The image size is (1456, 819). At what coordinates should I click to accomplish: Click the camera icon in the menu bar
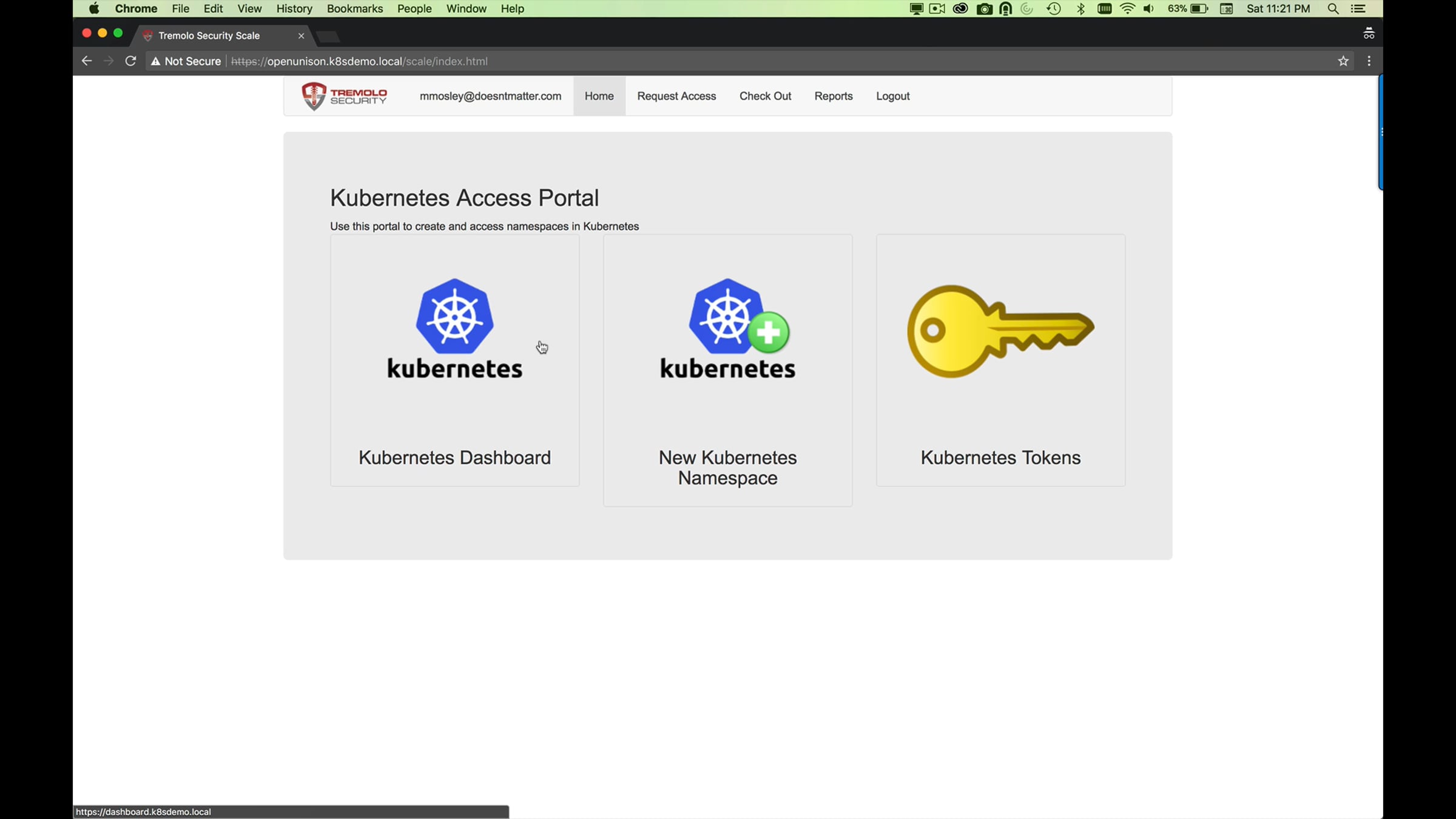[x=984, y=8]
